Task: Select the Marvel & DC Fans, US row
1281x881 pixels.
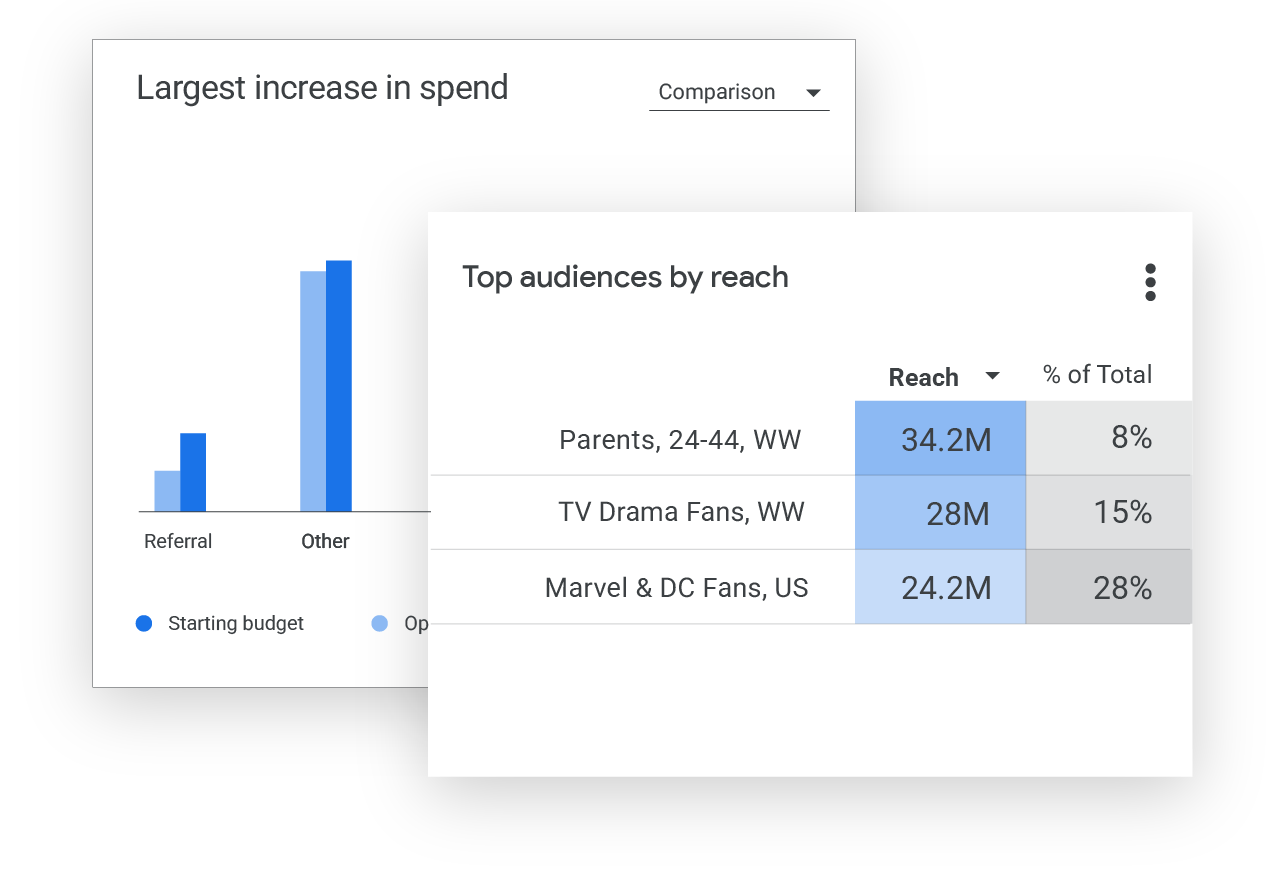Action: 676,588
